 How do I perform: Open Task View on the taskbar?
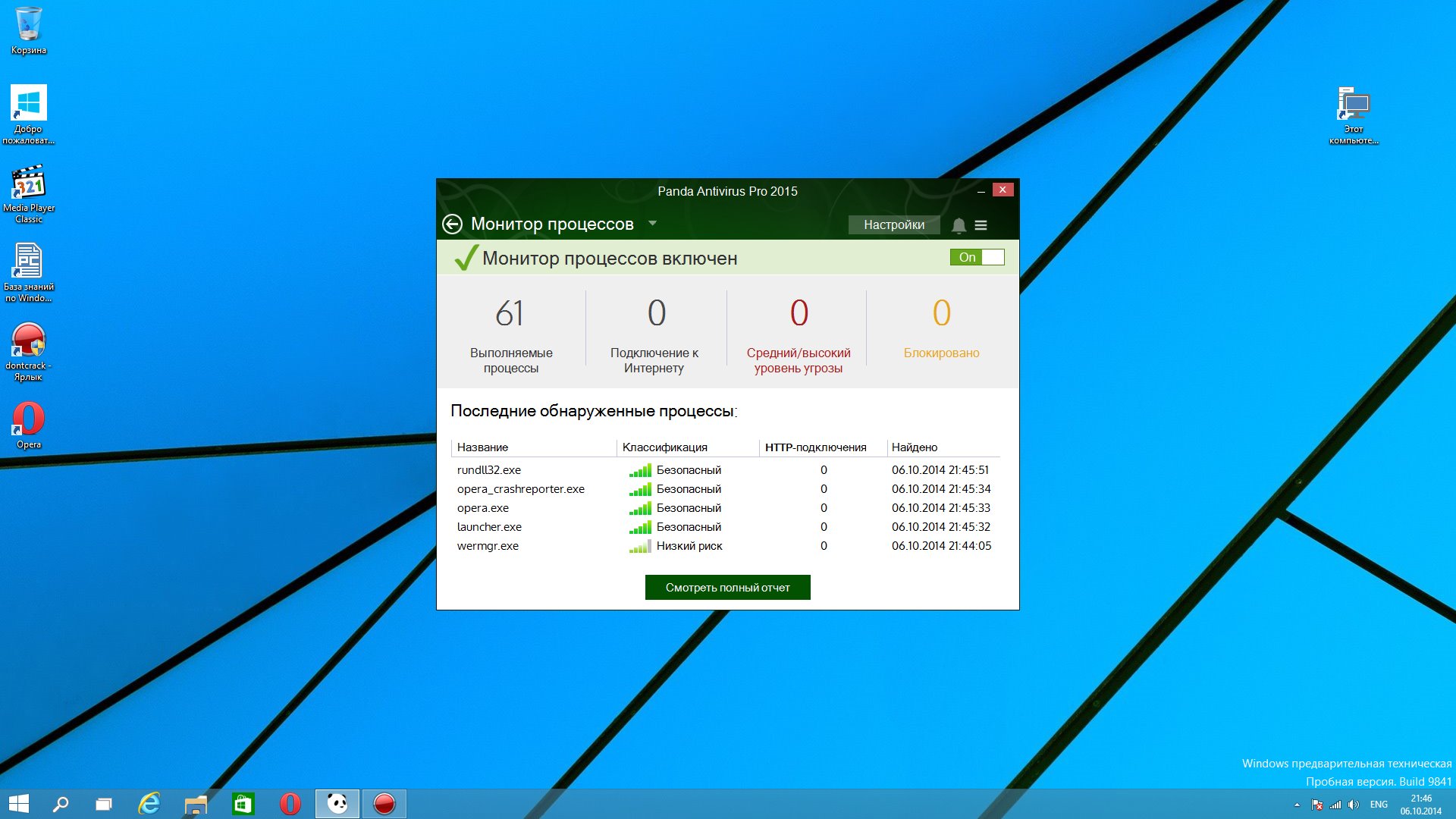point(104,804)
